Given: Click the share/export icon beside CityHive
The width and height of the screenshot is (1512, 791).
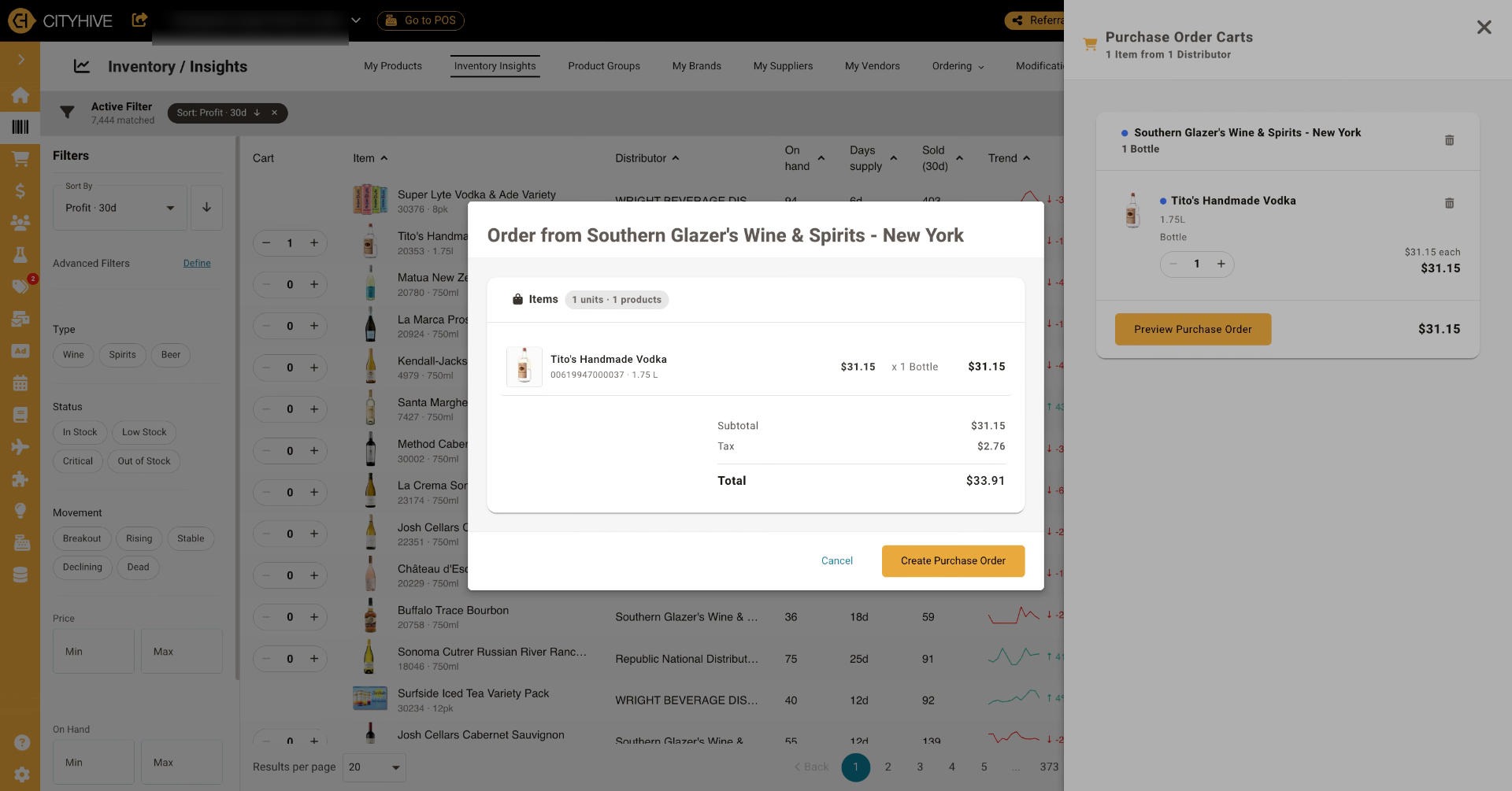Looking at the screenshot, I should pos(139,20).
